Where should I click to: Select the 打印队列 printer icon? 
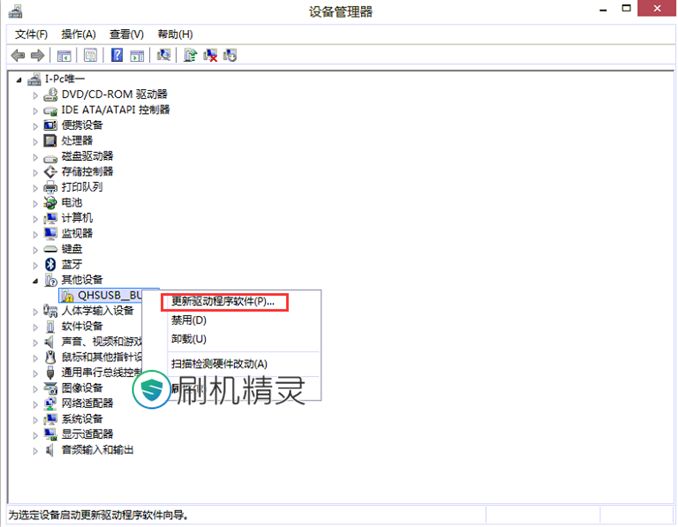[x=50, y=187]
